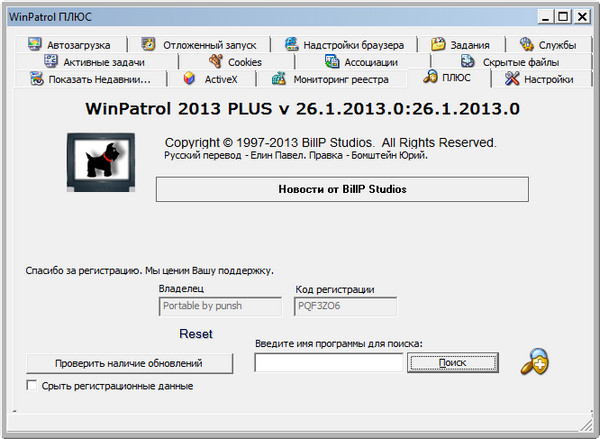Click the Код регистрации field
The height and width of the screenshot is (439, 600).
pos(345,306)
